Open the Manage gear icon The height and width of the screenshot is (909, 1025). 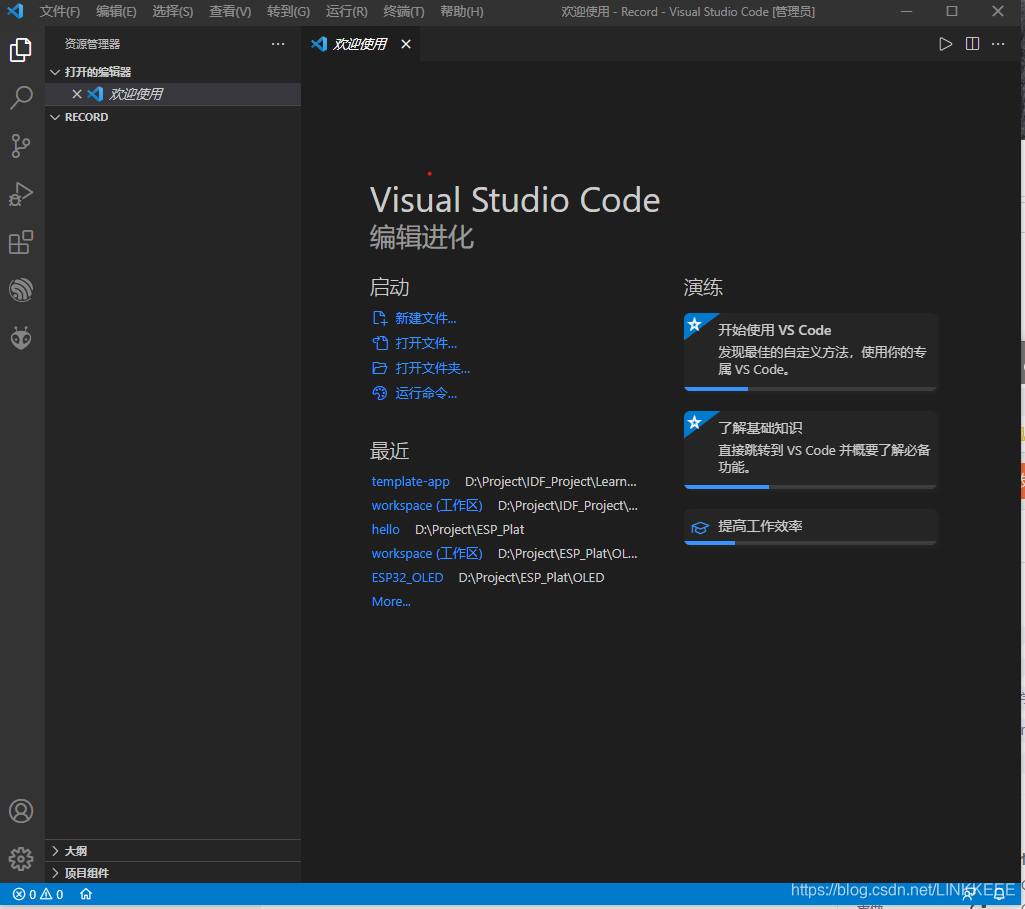[21, 859]
